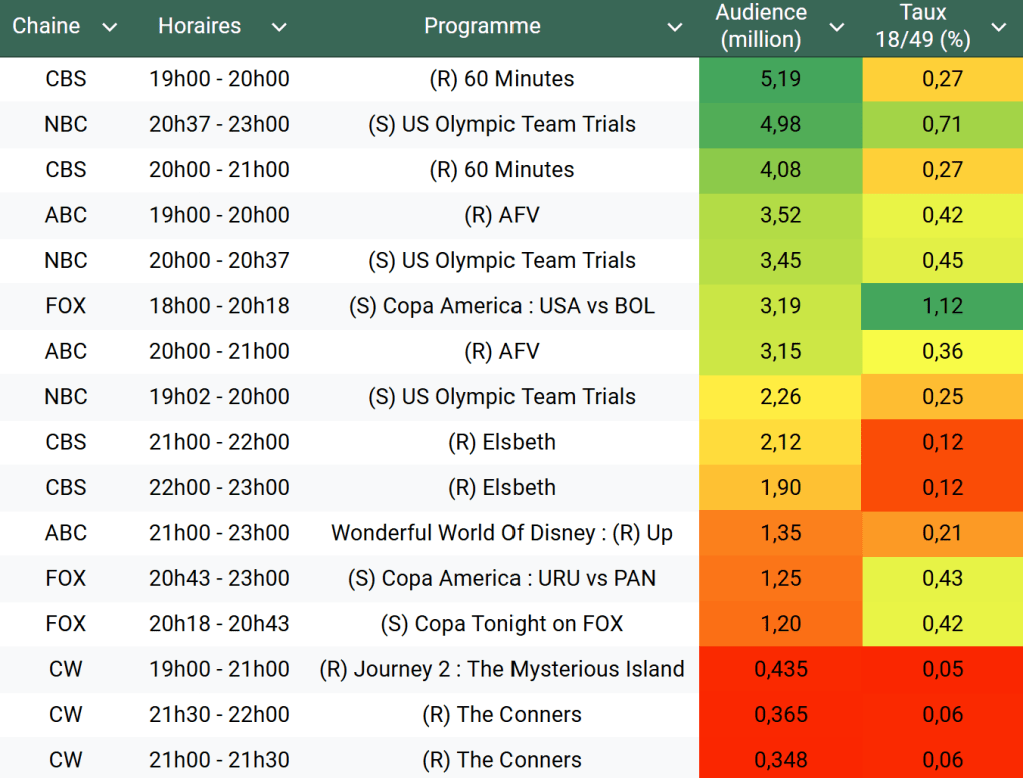Click the Journey 2 : The Mysterious Island cell

click(502, 669)
